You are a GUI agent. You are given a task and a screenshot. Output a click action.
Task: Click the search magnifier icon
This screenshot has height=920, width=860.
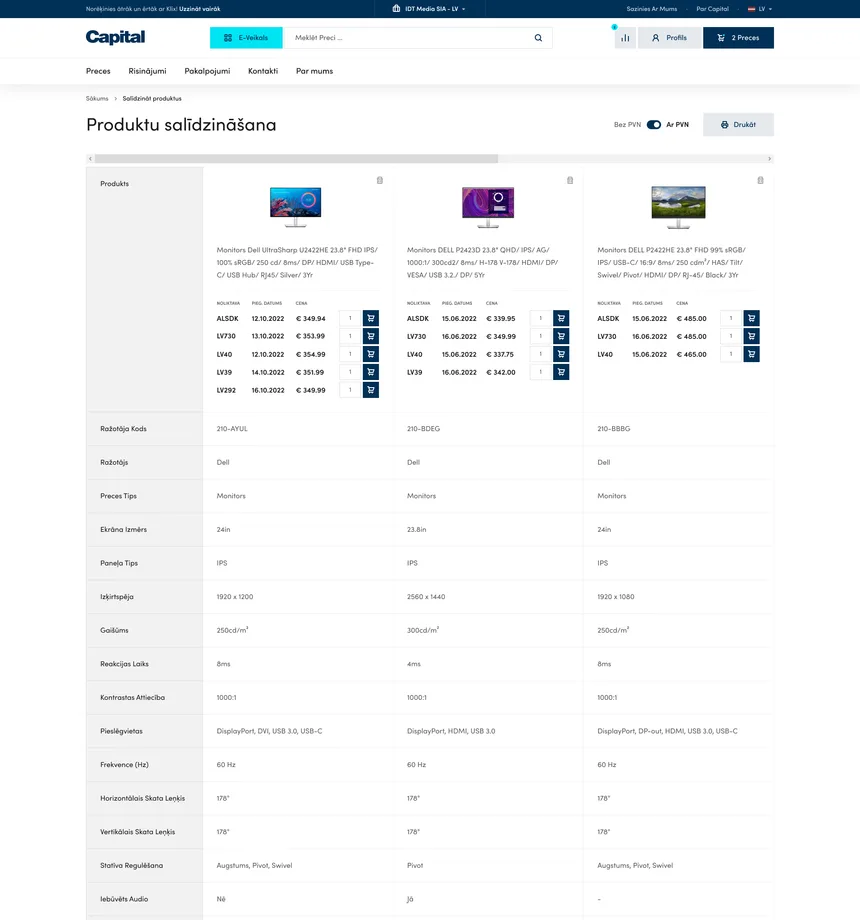point(538,38)
